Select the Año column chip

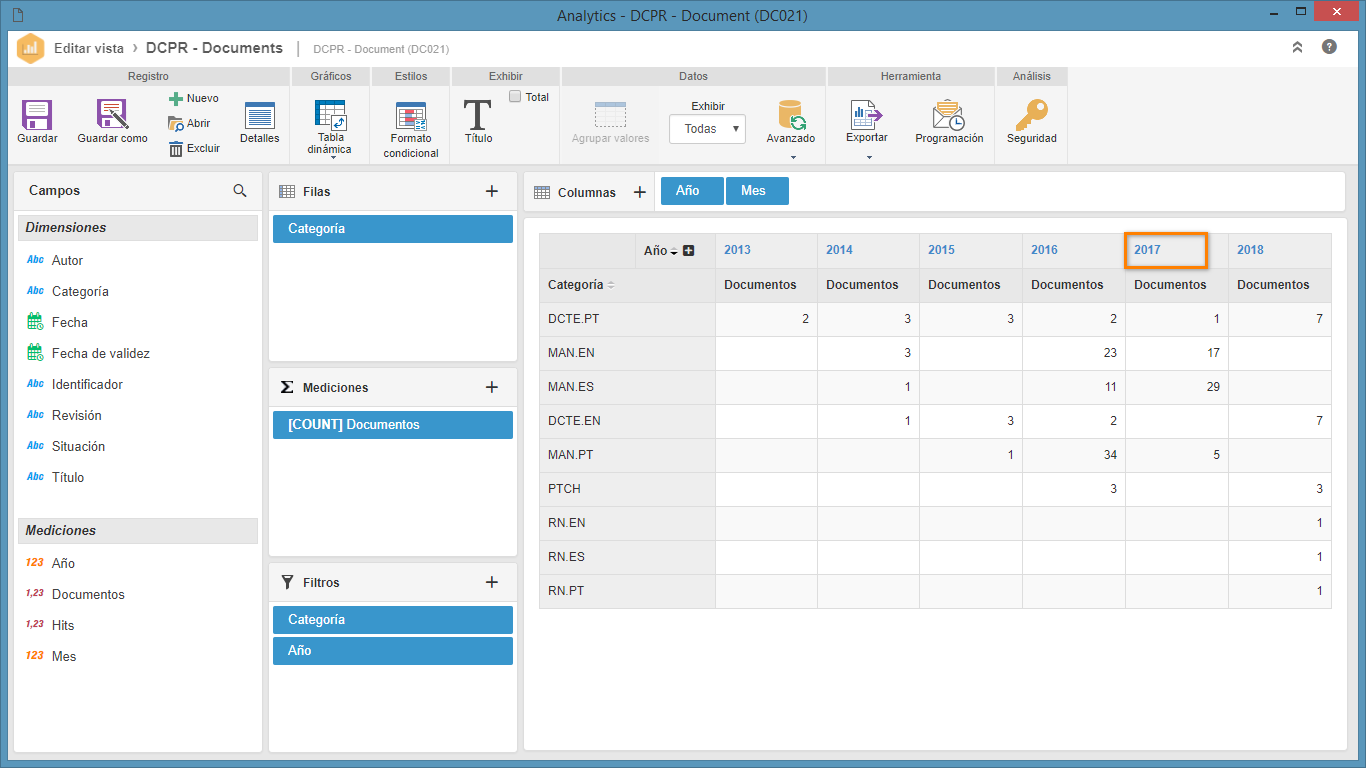pyautogui.click(x=692, y=191)
